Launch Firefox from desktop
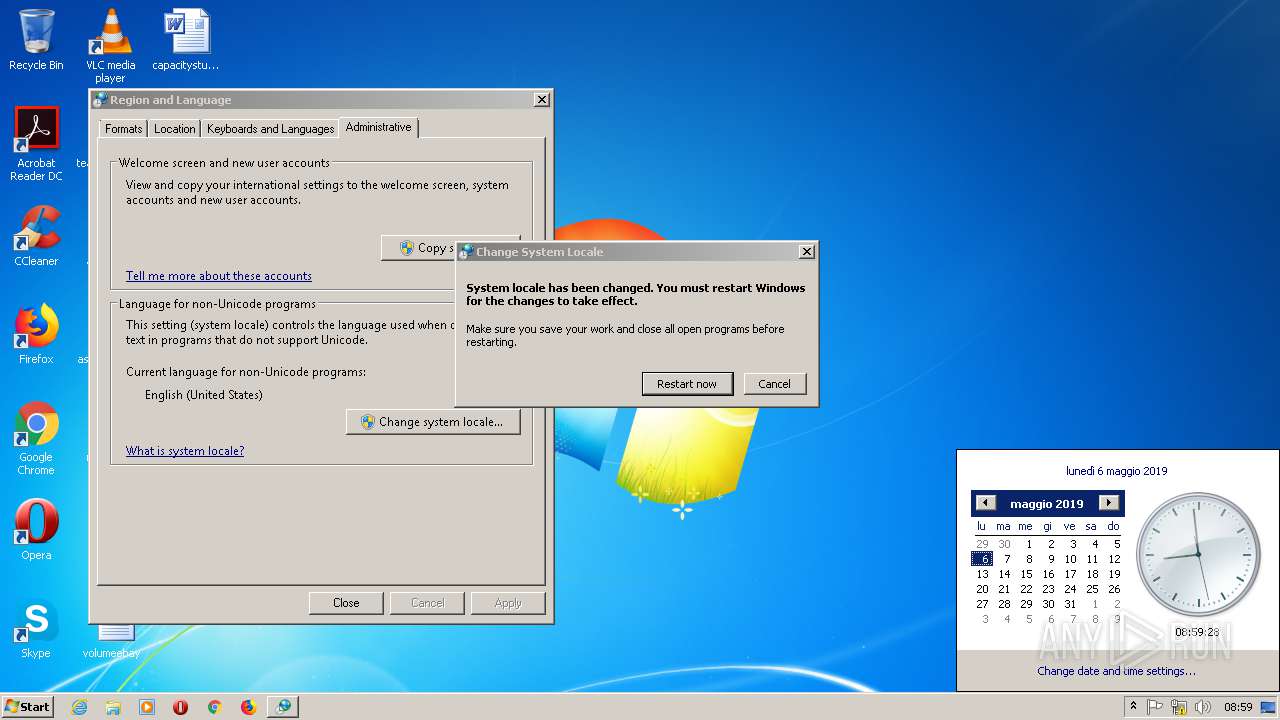Screen dimensions: 1280x720 coord(36,335)
